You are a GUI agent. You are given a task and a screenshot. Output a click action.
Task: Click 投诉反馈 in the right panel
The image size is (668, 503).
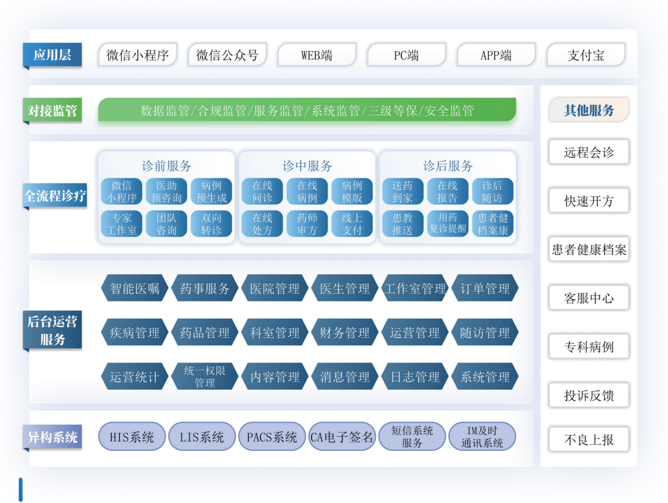point(588,396)
